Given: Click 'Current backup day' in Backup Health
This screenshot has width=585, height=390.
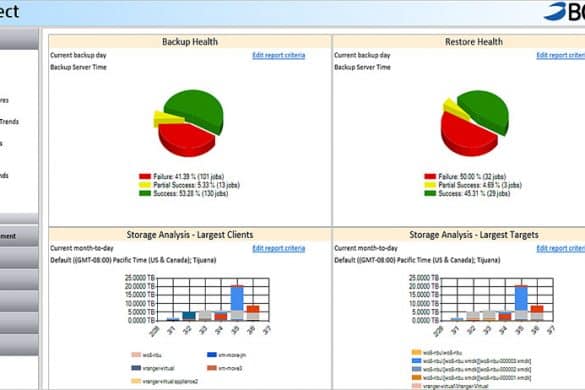Looking at the screenshot, I should [78, 55].
